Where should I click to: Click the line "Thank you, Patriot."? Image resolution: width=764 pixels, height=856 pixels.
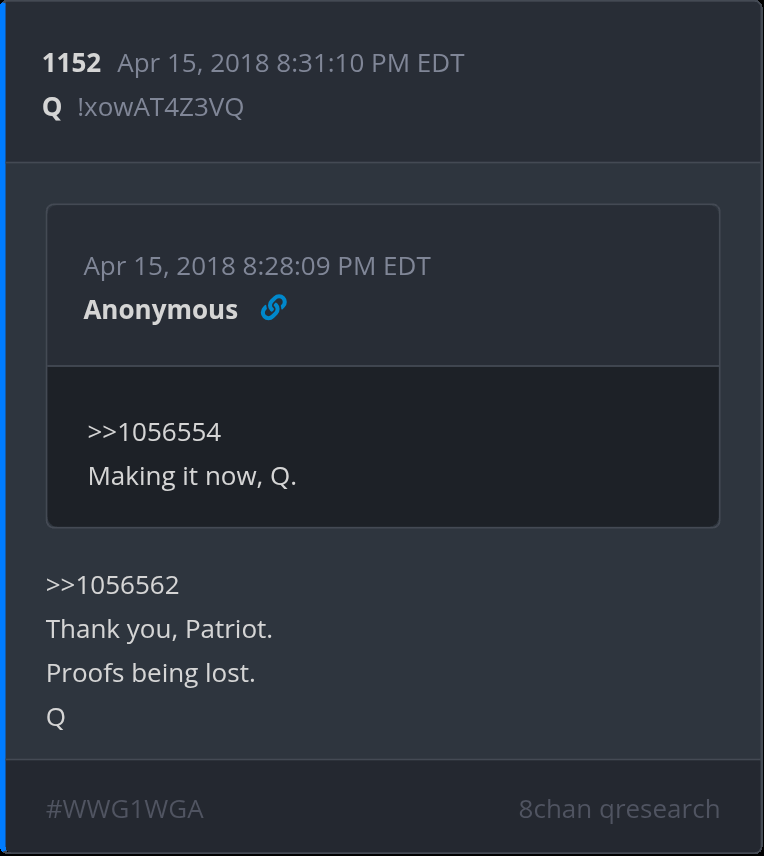(x=159, y=629)
